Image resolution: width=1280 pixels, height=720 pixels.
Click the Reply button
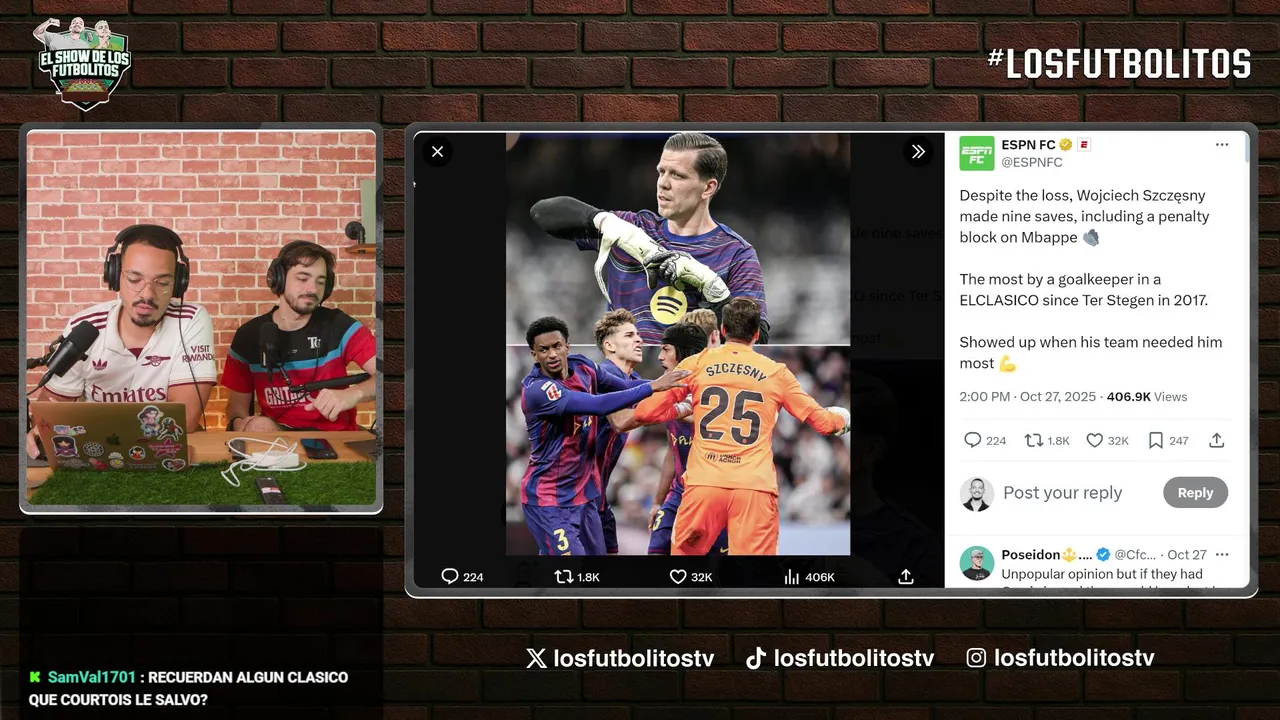[x=1195, y=492]
